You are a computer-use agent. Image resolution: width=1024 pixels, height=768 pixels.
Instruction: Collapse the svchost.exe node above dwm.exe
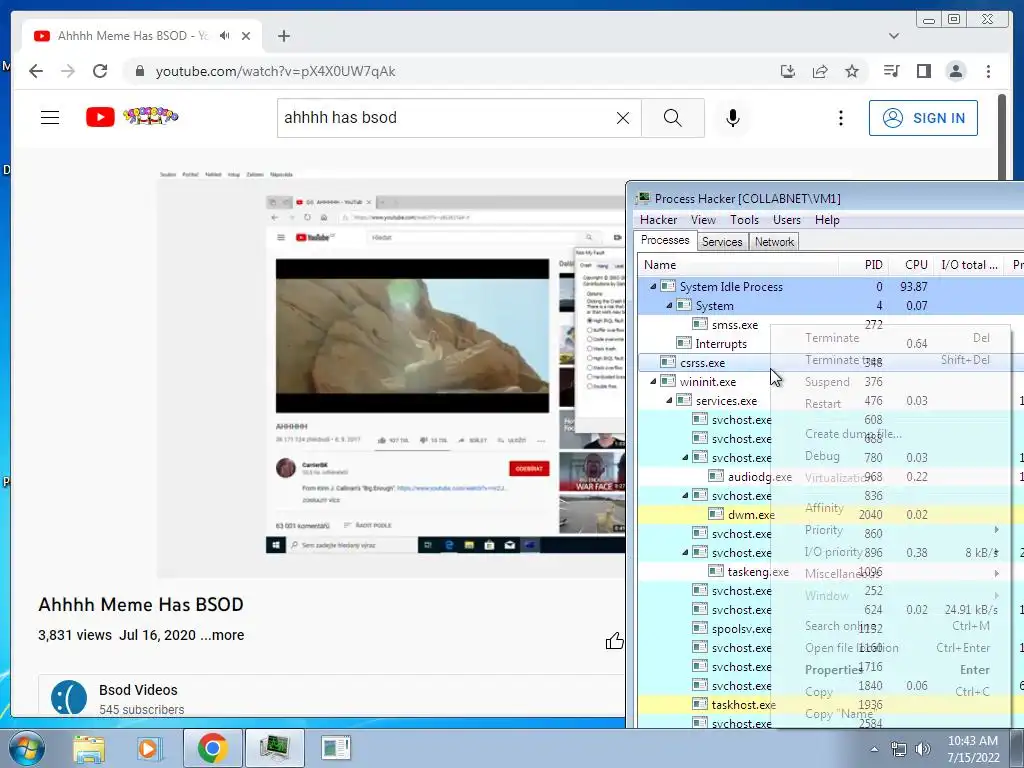pos(685,495)
